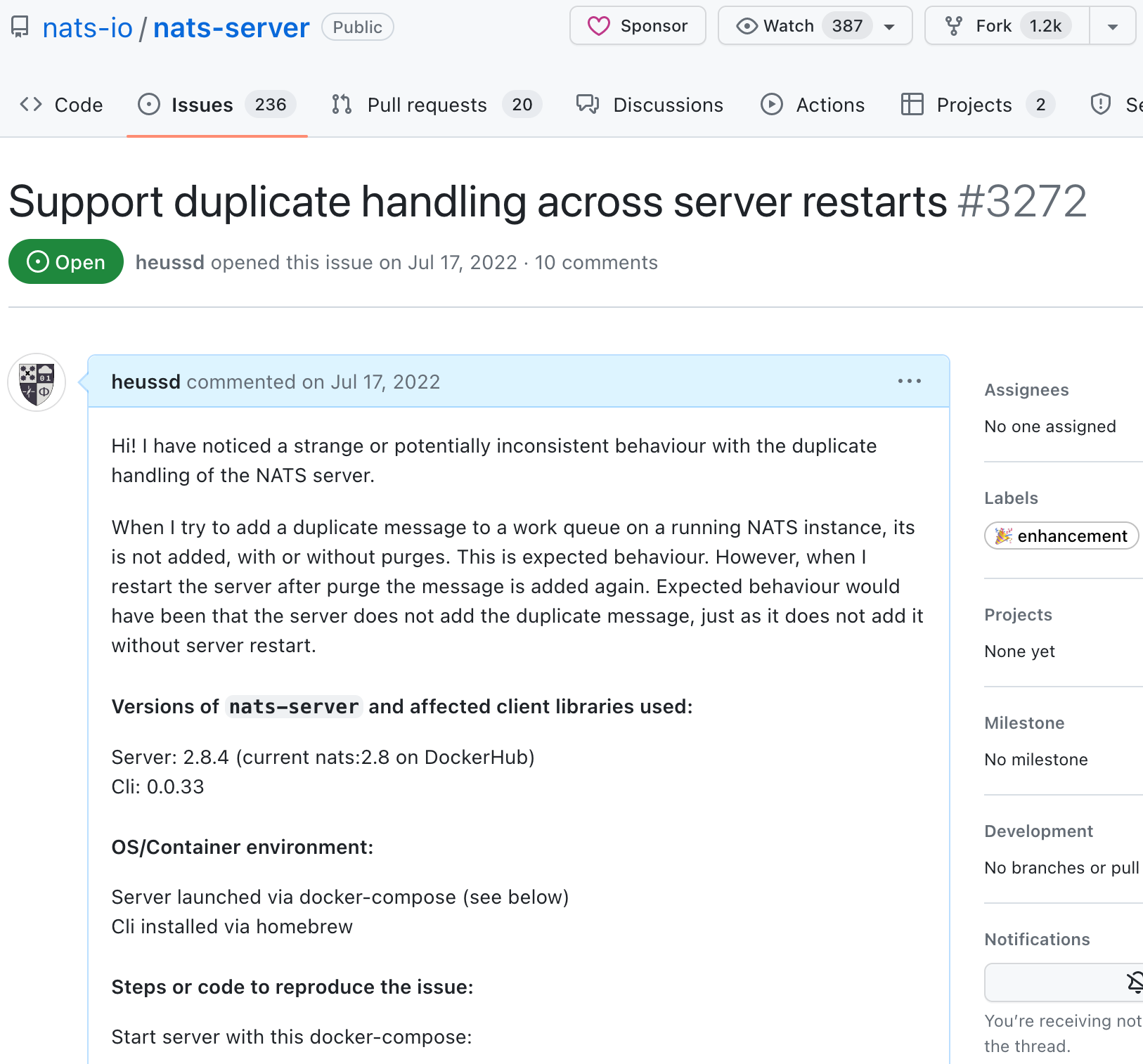Click the Sponsor button label
Image resolution: width=1143 pixels, height=1064 pixels.
pos(654,26)
